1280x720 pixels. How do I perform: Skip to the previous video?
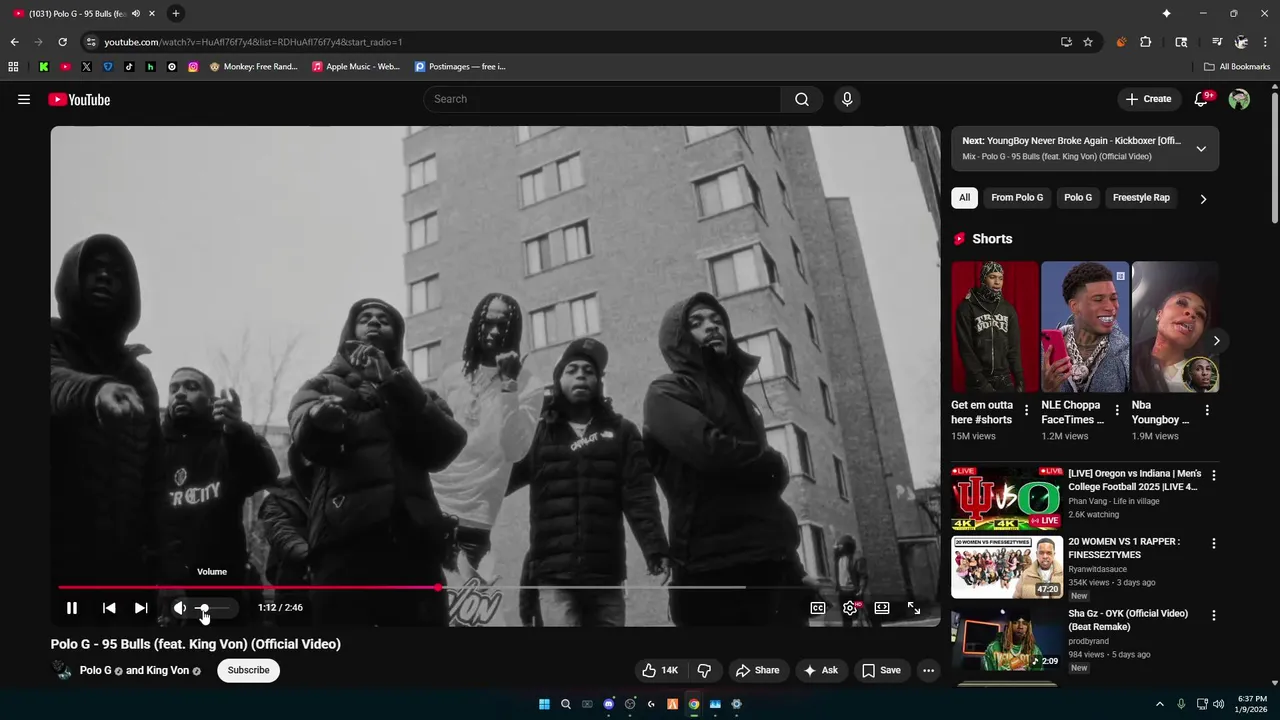click(x=109, y=608)
